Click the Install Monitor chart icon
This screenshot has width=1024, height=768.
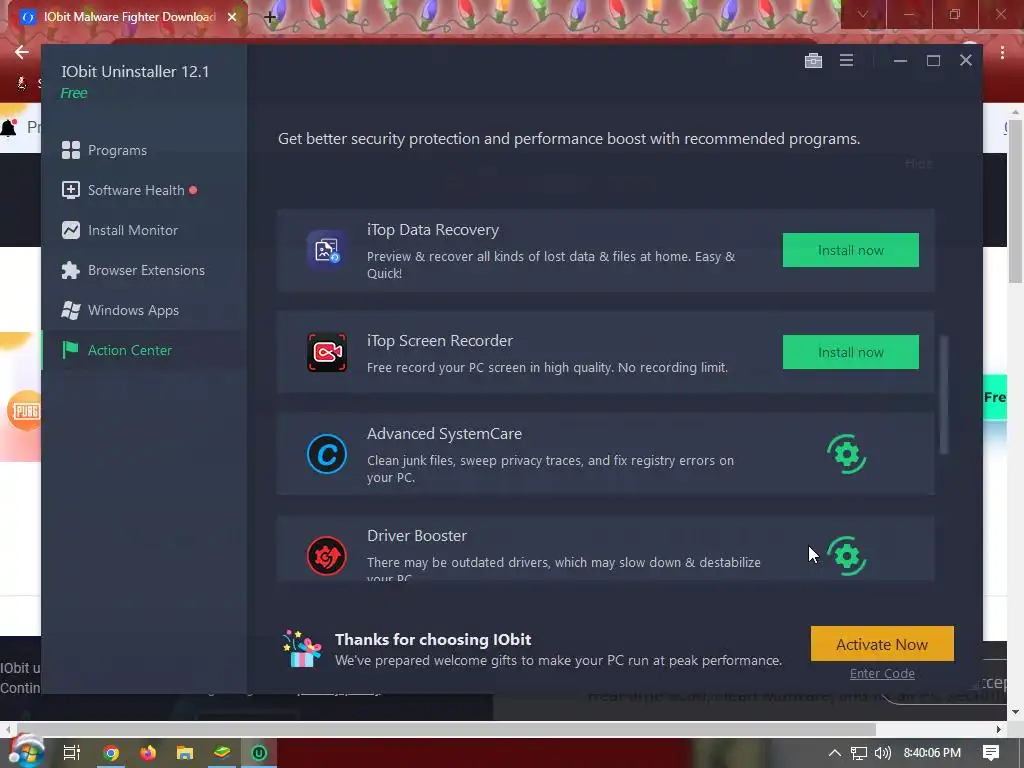coord(71,230)
